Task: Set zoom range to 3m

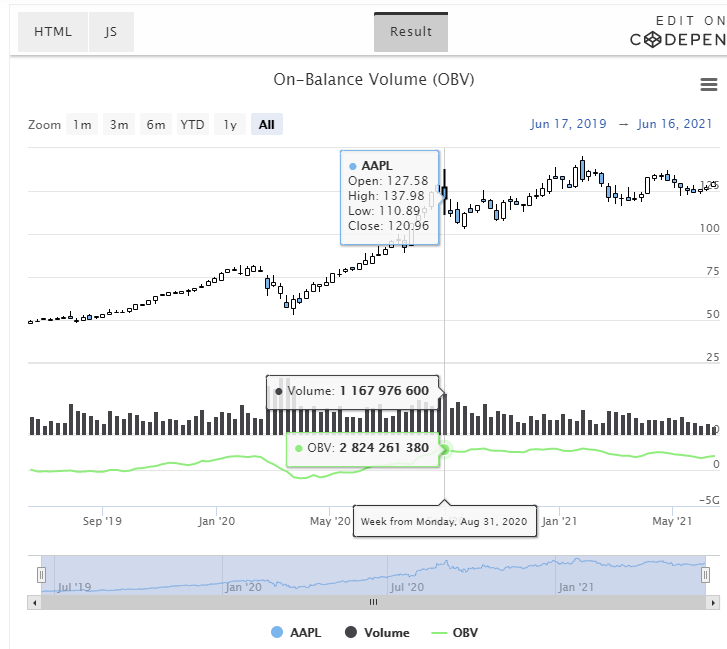Action: pyautogui.click(x=119, y=124)
